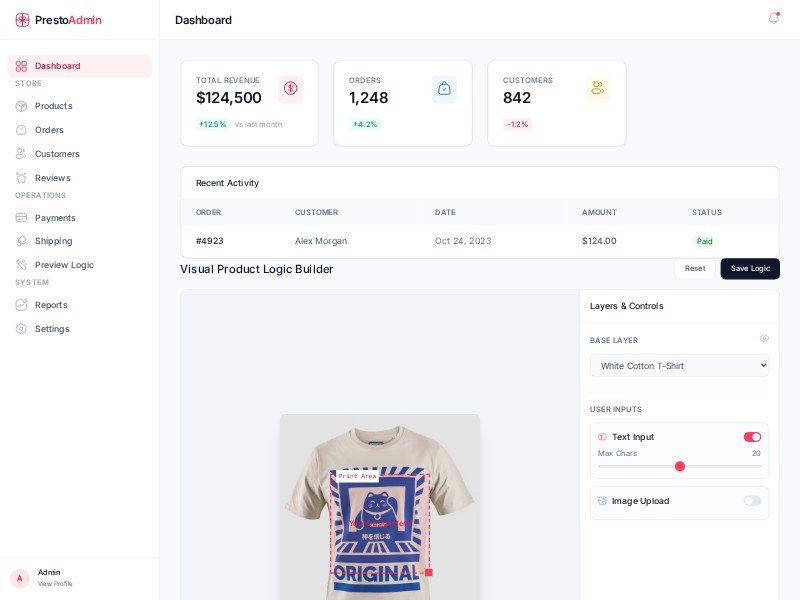Click the Settings gear icon in sidebar
The width and height of the screenshot is (800, 600).
click(21, 329)
